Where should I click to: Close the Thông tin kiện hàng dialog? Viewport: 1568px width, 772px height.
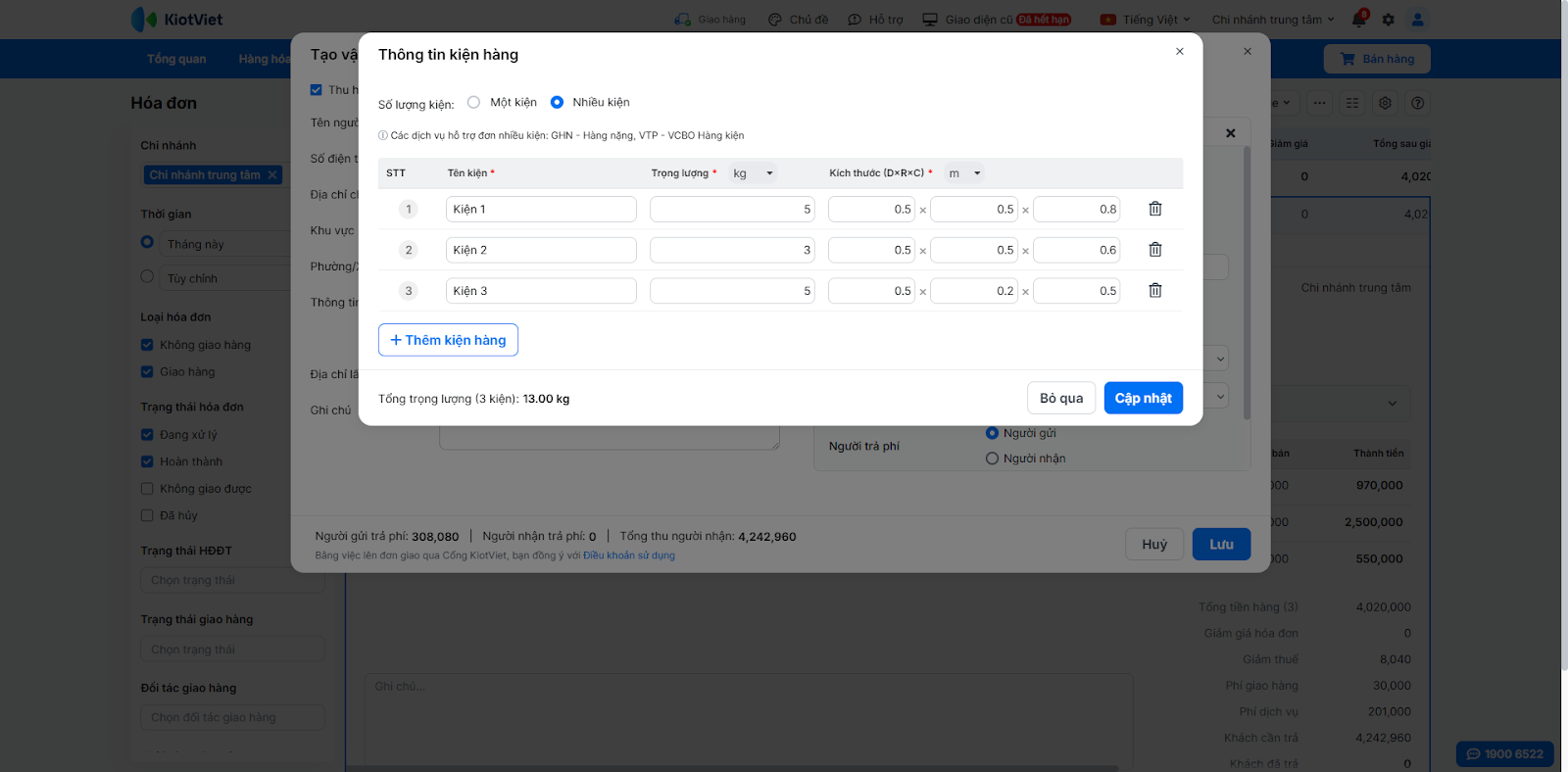[1180, 52]
